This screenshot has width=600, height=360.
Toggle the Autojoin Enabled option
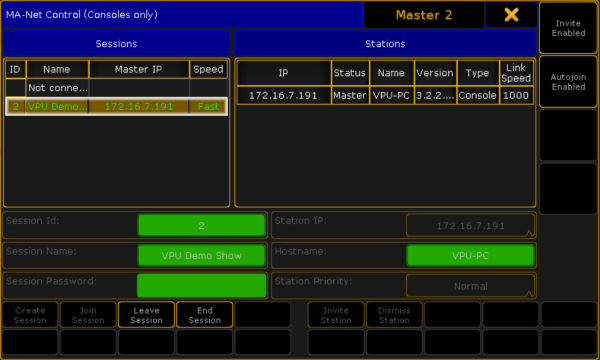pyautogui.click(x=568, y=81)
